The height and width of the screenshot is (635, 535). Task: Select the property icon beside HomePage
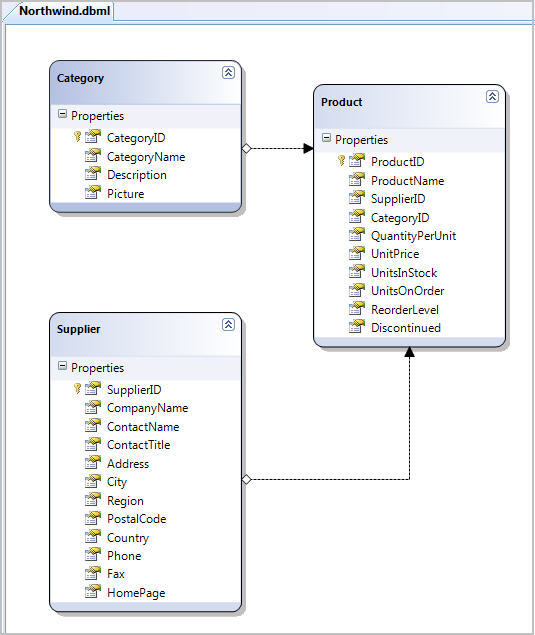(x=93, y=592)
